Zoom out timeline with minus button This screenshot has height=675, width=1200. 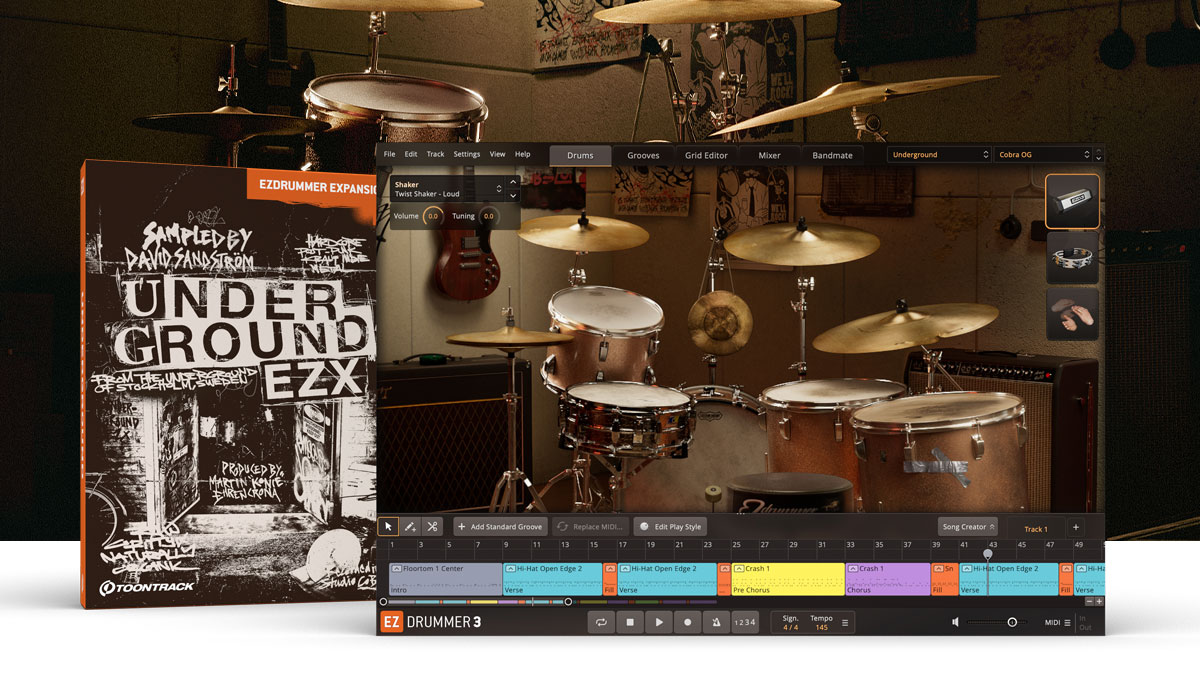click(x=1089, y=601)
